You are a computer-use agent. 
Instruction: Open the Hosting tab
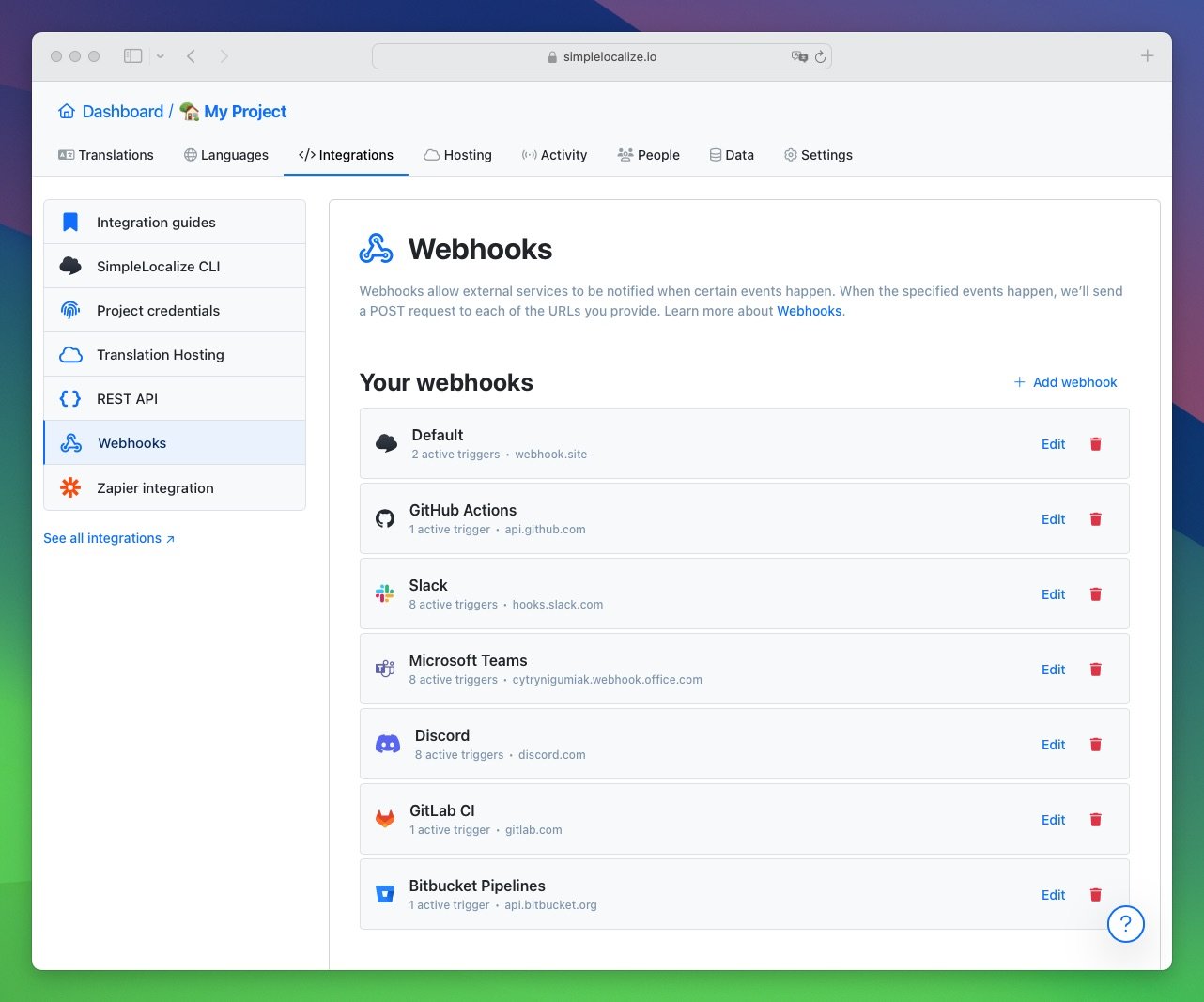pos(457,155)
